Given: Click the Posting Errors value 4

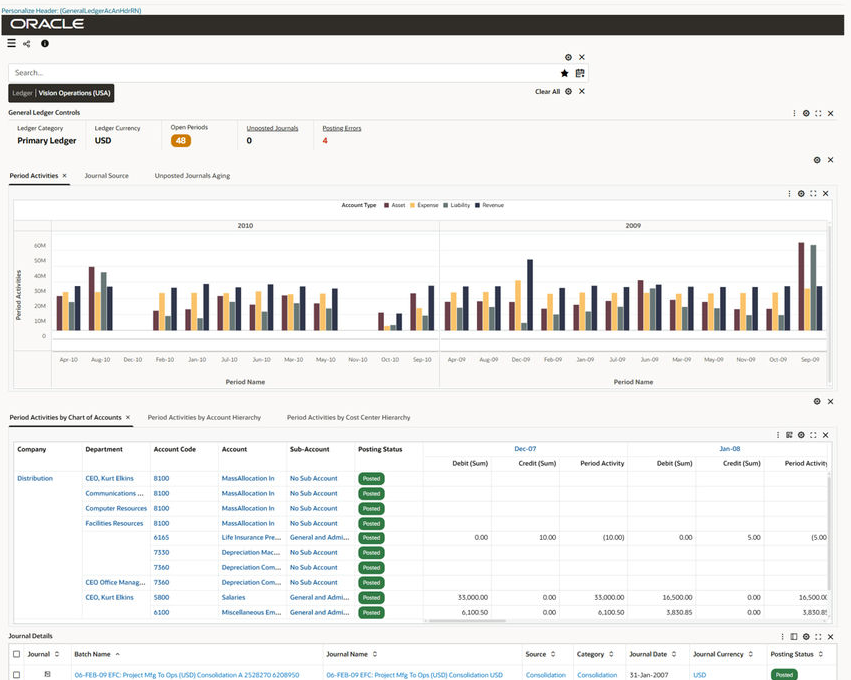Looking at the screenshot, I should tap(325, 141).
